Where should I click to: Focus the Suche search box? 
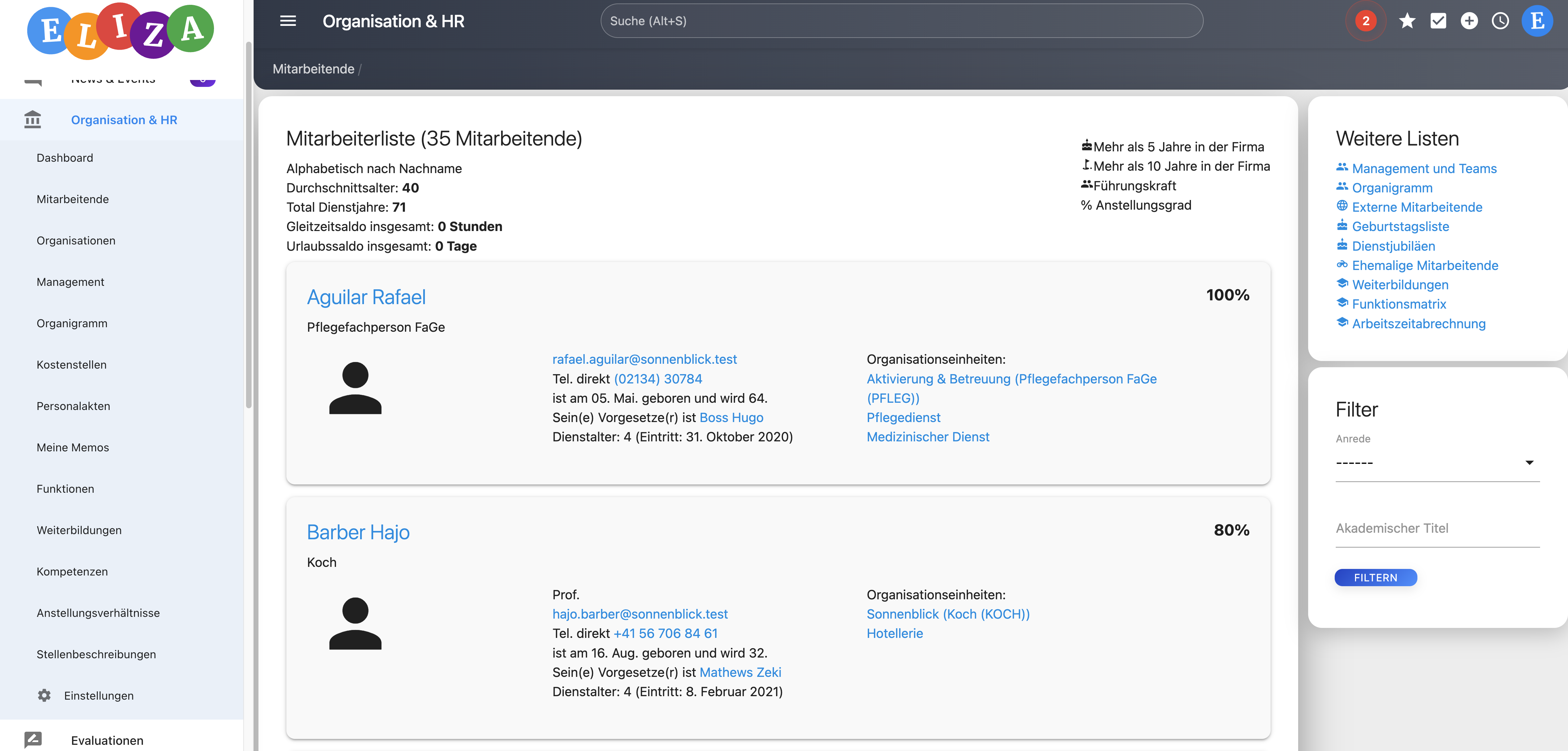click(x=901, y=21)
